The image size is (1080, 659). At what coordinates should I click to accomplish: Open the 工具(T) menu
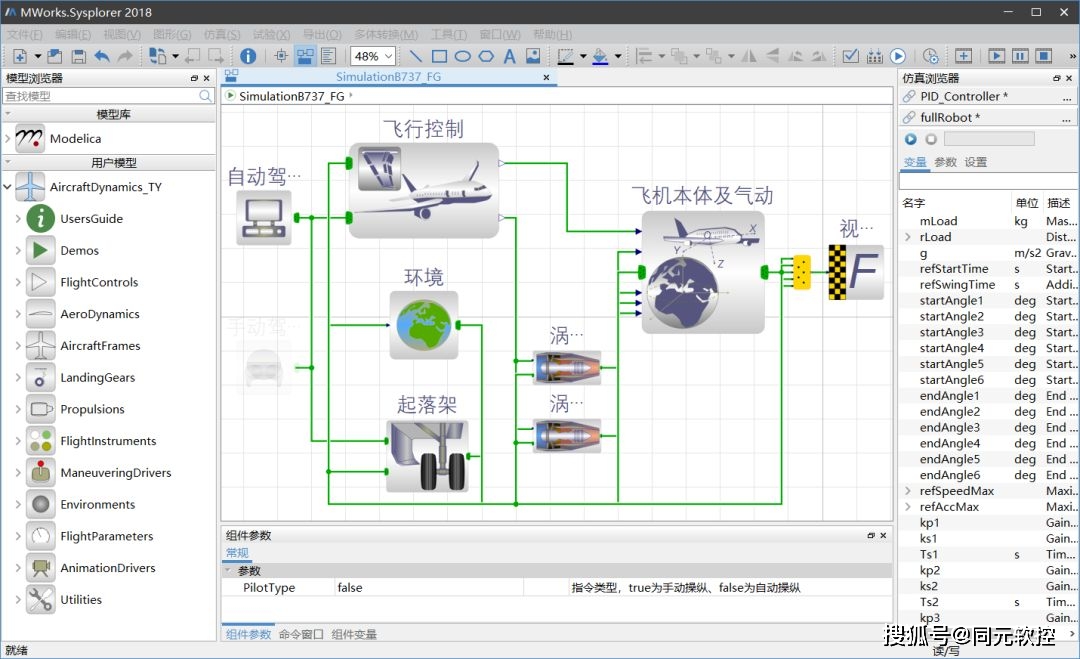[x=448, y=34]
